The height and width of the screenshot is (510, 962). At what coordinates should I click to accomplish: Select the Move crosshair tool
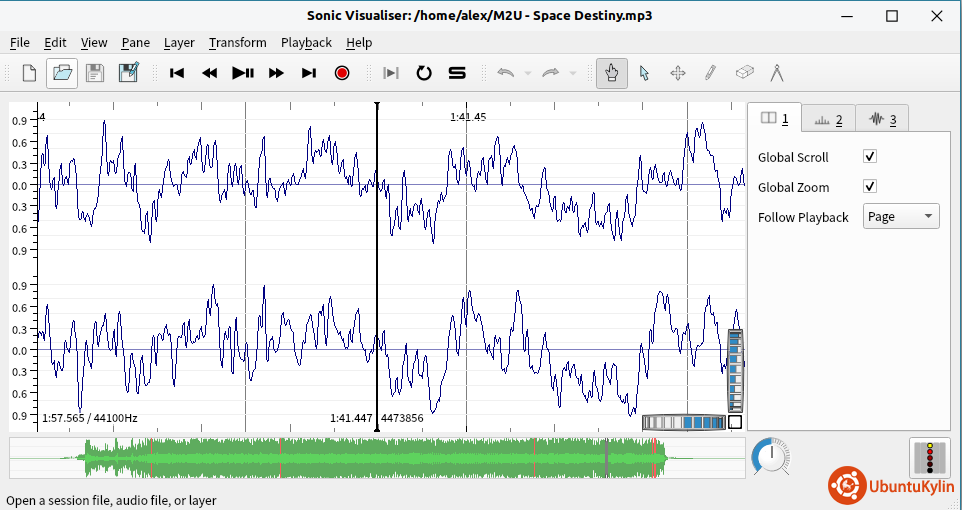[677, 73]
